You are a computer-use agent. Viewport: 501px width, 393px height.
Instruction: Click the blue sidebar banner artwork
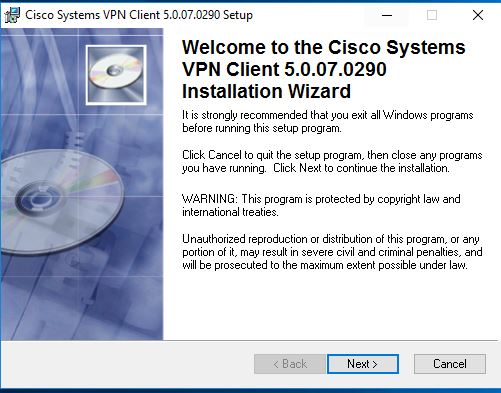tap(82, 184)
